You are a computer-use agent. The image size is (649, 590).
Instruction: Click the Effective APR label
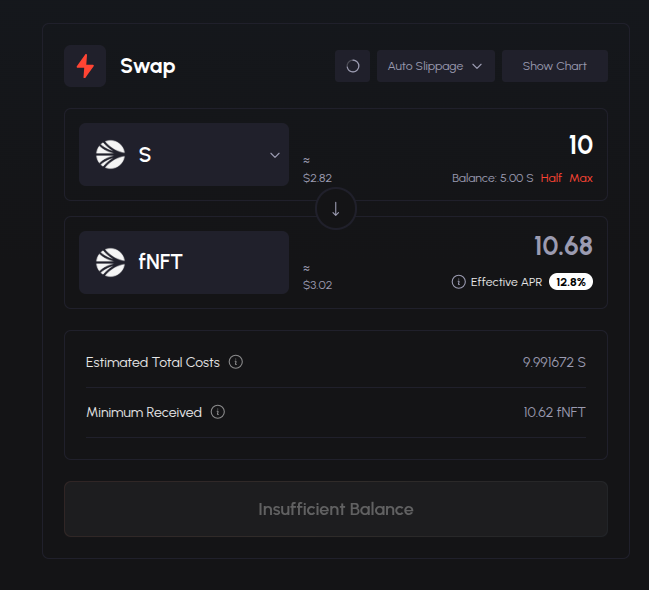(x=506, y=282)
